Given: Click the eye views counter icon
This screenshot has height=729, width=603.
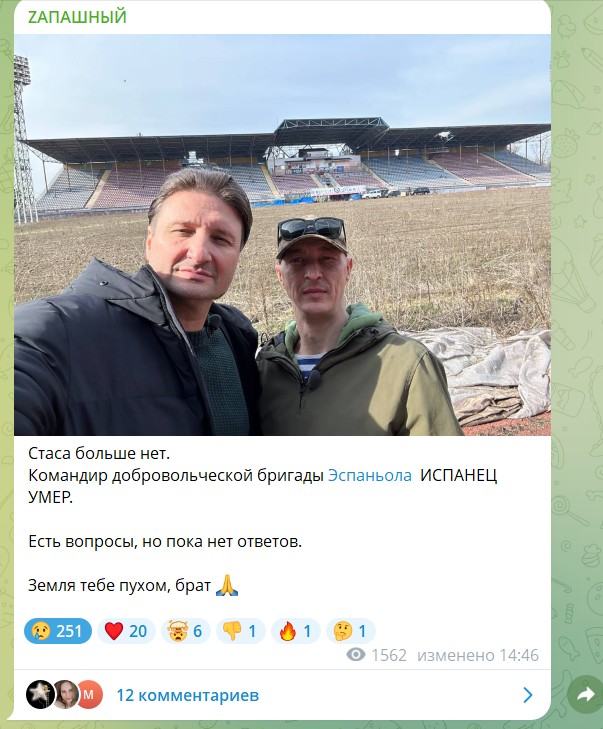Looking at the screenshot, I should pyautogui.click(x=356, y=655).
